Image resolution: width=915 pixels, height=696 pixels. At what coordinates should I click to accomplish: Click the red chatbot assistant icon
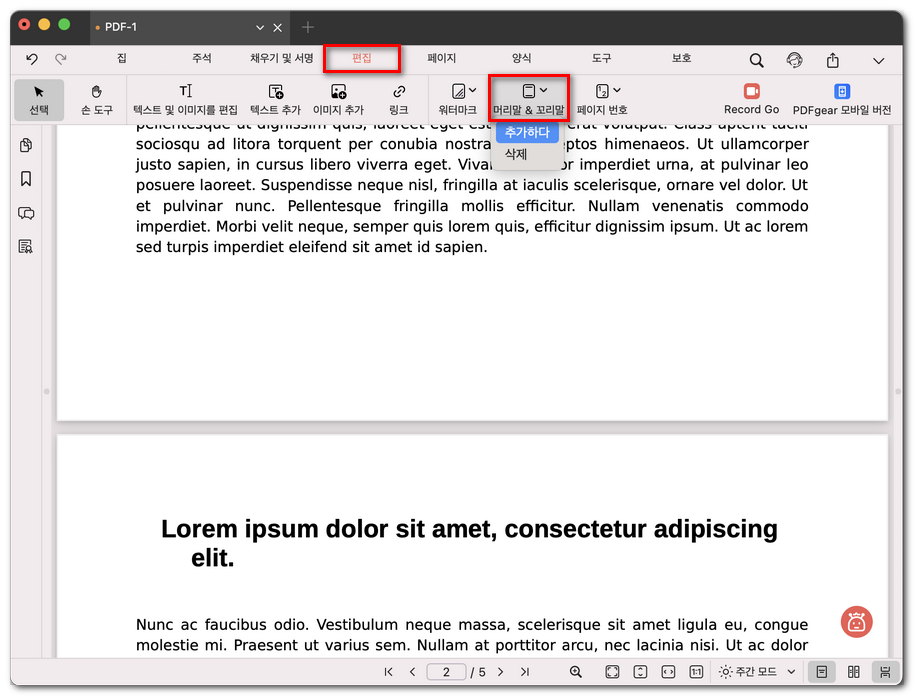coord(856,622)
